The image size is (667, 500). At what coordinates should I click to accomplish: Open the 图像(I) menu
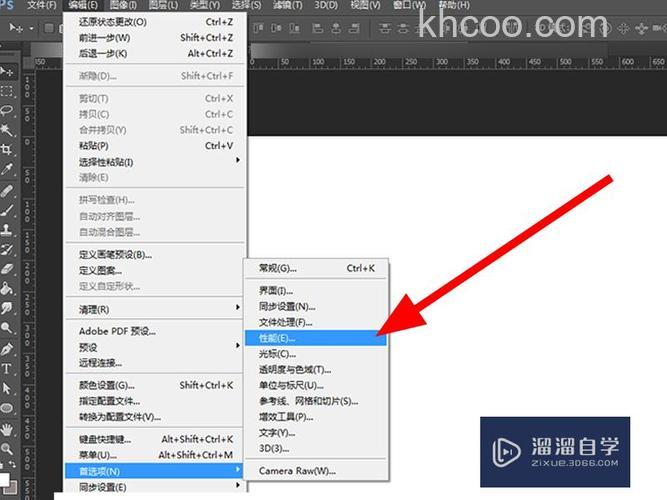[x=123, y=6]
